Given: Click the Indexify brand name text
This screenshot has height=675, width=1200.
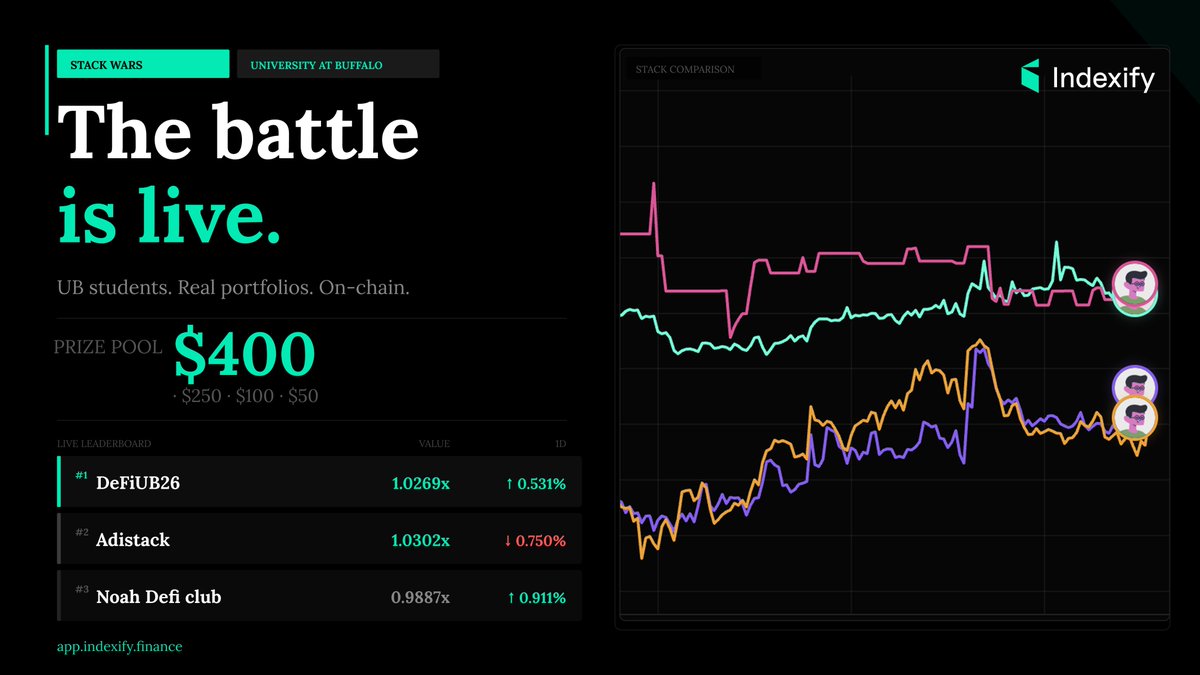Looking at the screenshot, I should [x=1103, y=77].
